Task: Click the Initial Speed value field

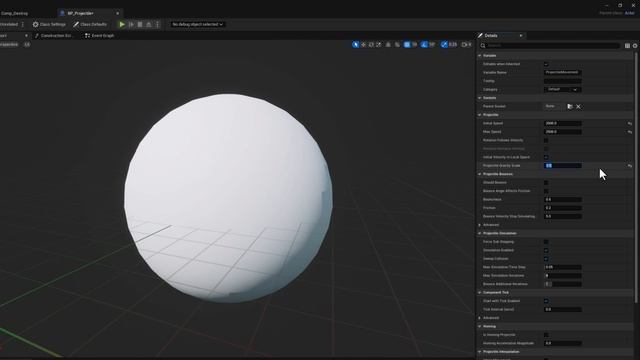Action: pyautogui.click(x=563, y=123)
